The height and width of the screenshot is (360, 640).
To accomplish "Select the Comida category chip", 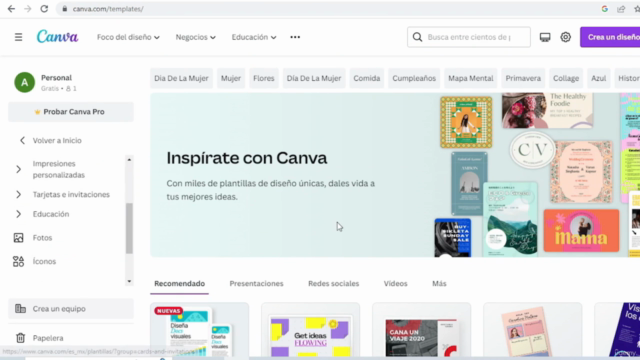I will (x=367, y=78).
